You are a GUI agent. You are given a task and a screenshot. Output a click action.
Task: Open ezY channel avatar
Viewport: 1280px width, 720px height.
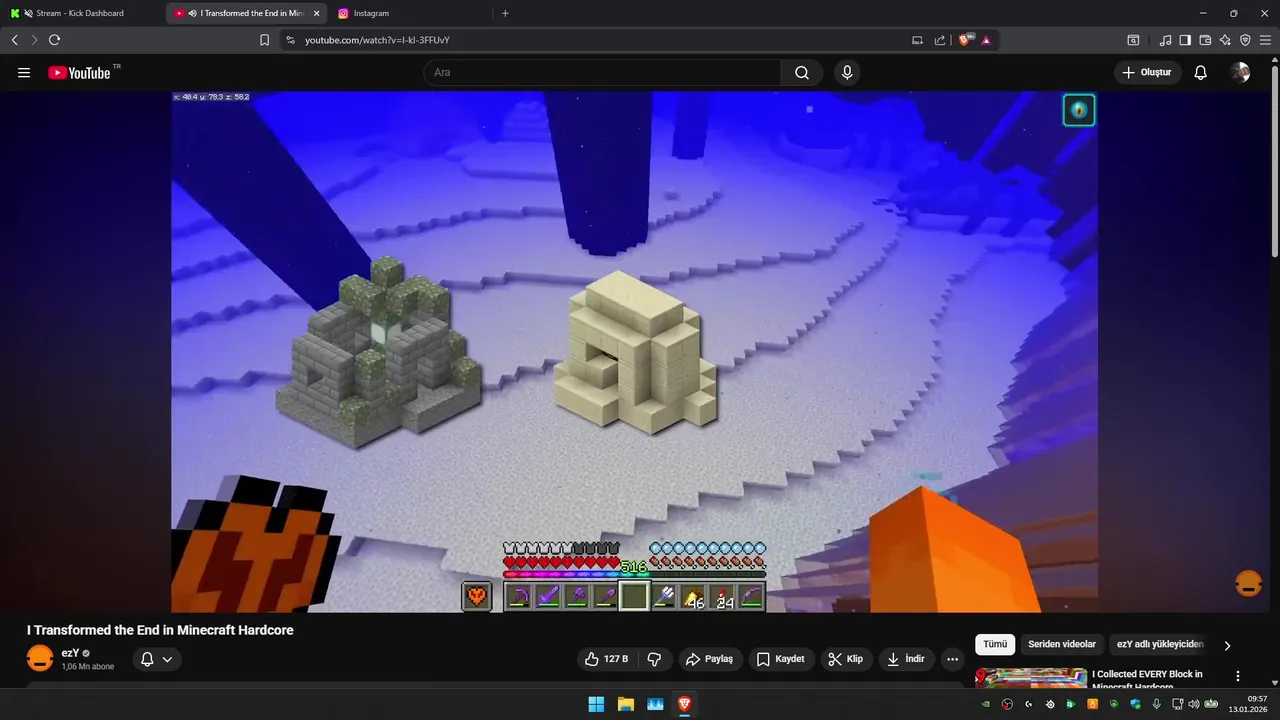[x=40, y=658]
